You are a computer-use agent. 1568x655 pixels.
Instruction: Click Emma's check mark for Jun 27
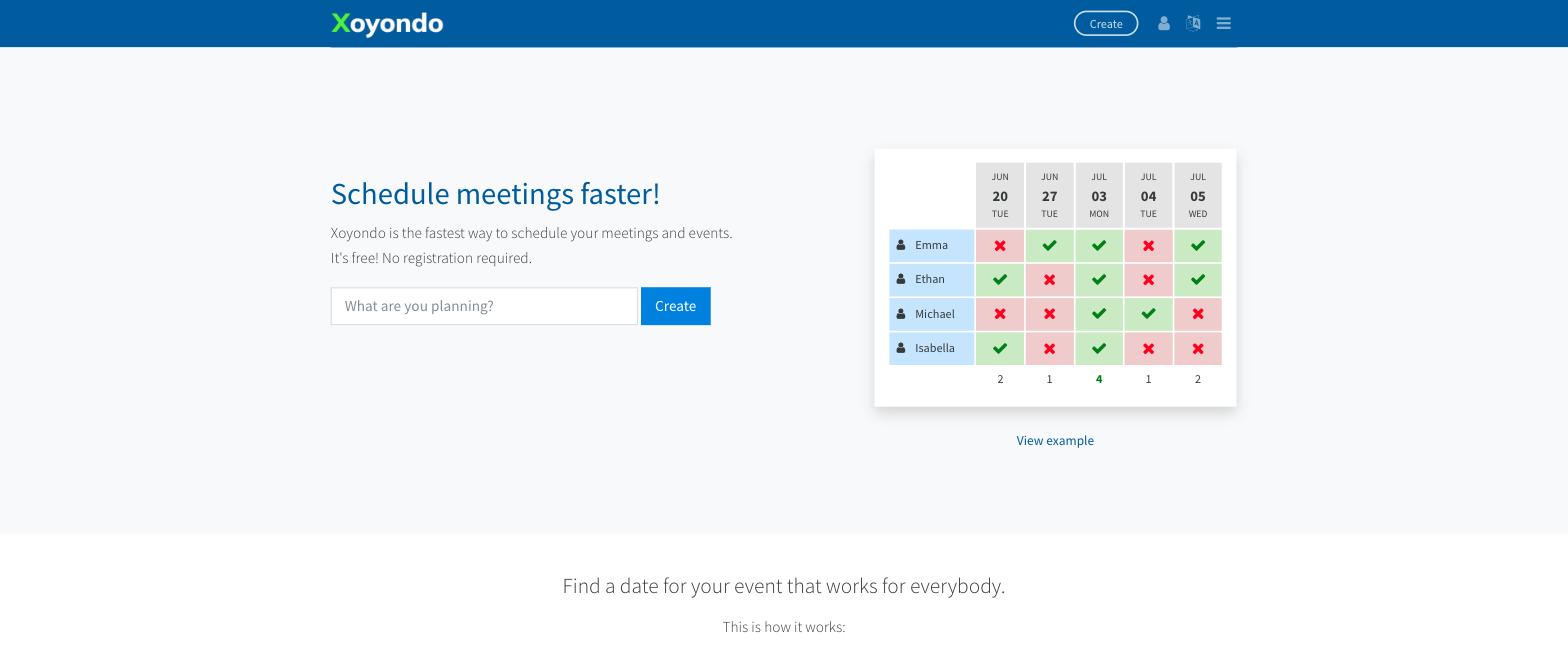pos(1049,245)
